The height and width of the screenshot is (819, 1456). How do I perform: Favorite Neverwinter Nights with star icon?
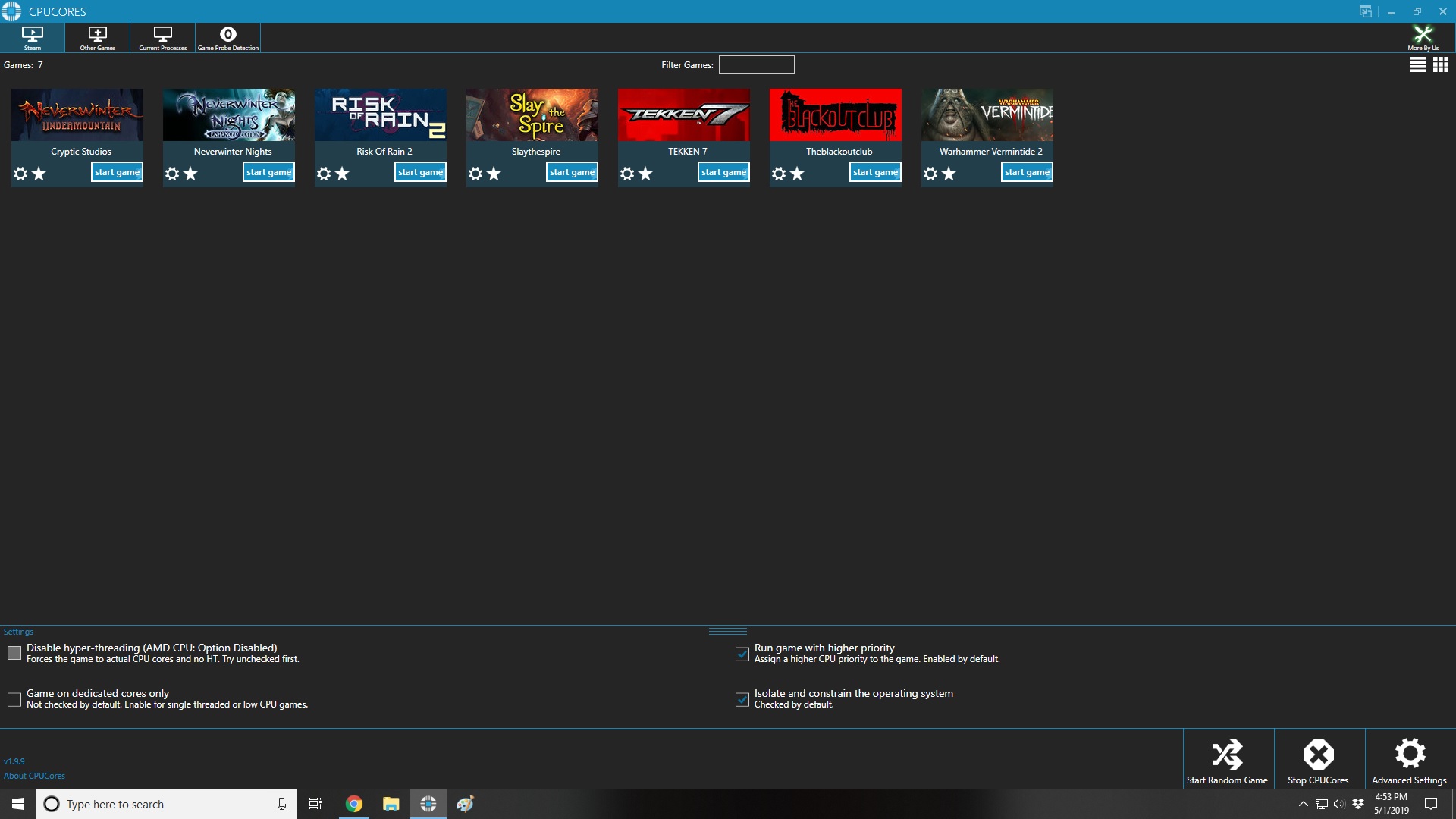coord(190,174)
